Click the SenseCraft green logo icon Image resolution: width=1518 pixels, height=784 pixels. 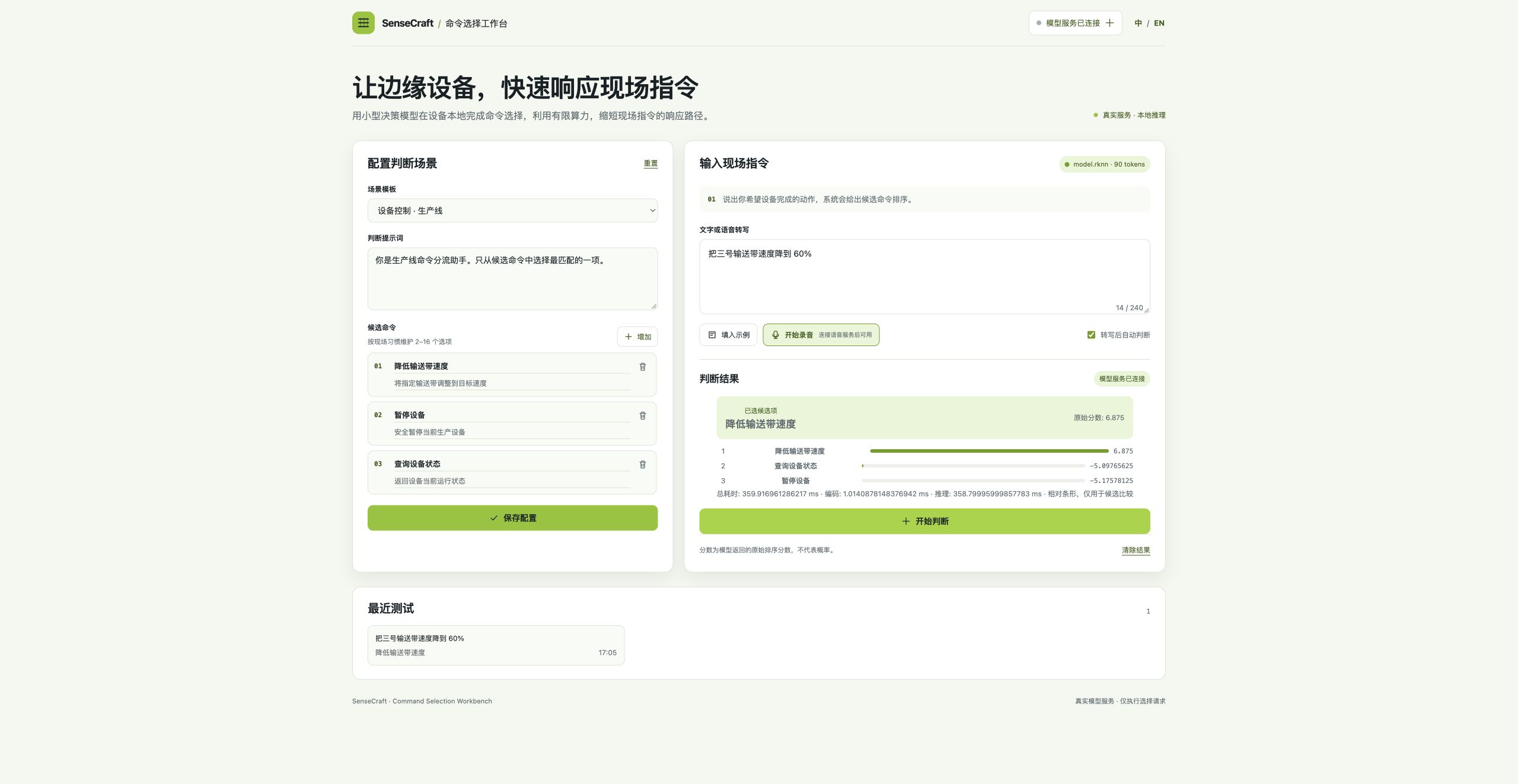pos(363,23)
